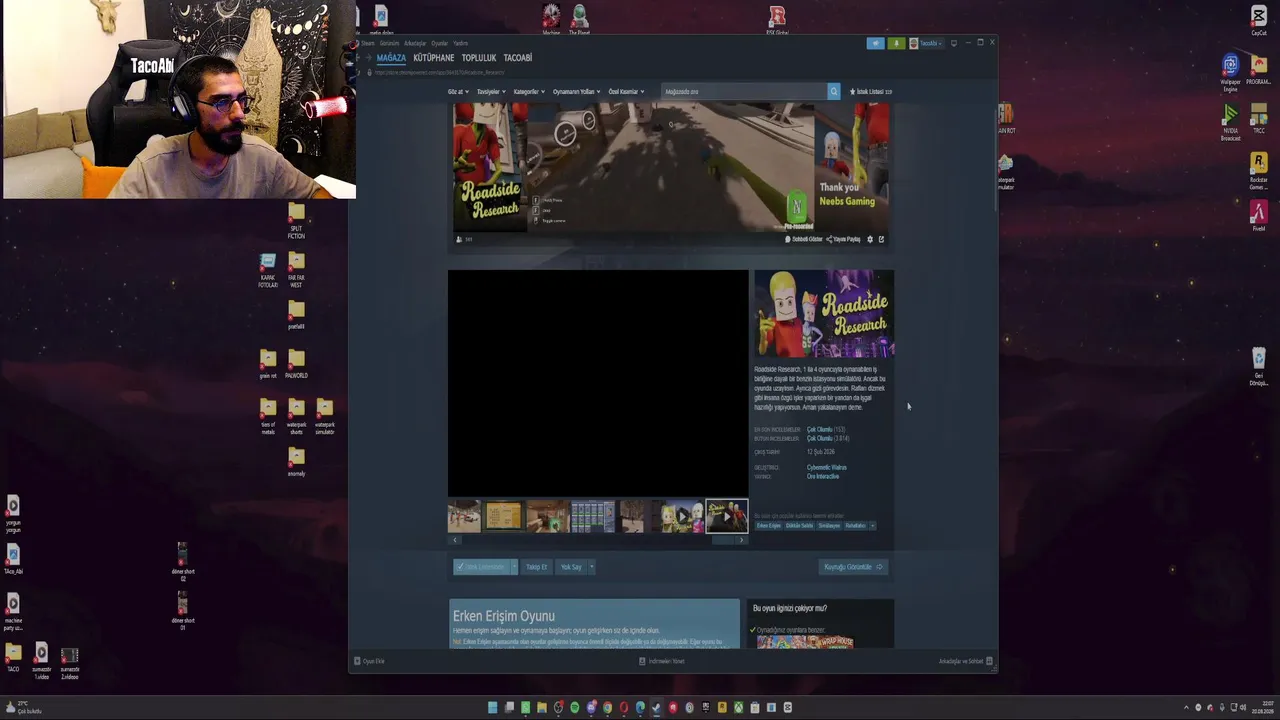The width and height of the screenshot is (1280, 720).
Task: Add a game via Oyun Ekle
Action: tap(369, 661)
